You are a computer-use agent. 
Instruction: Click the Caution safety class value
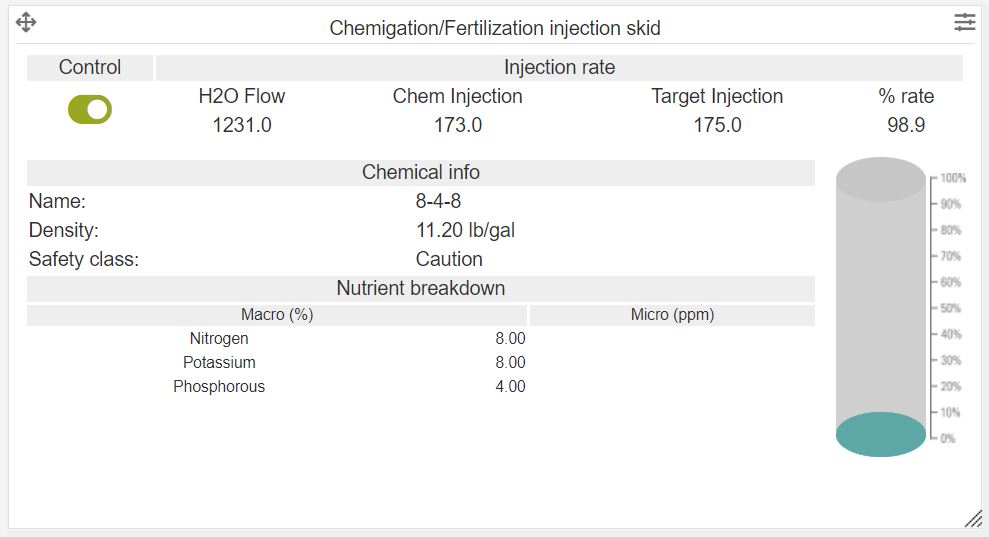[449, 259]
